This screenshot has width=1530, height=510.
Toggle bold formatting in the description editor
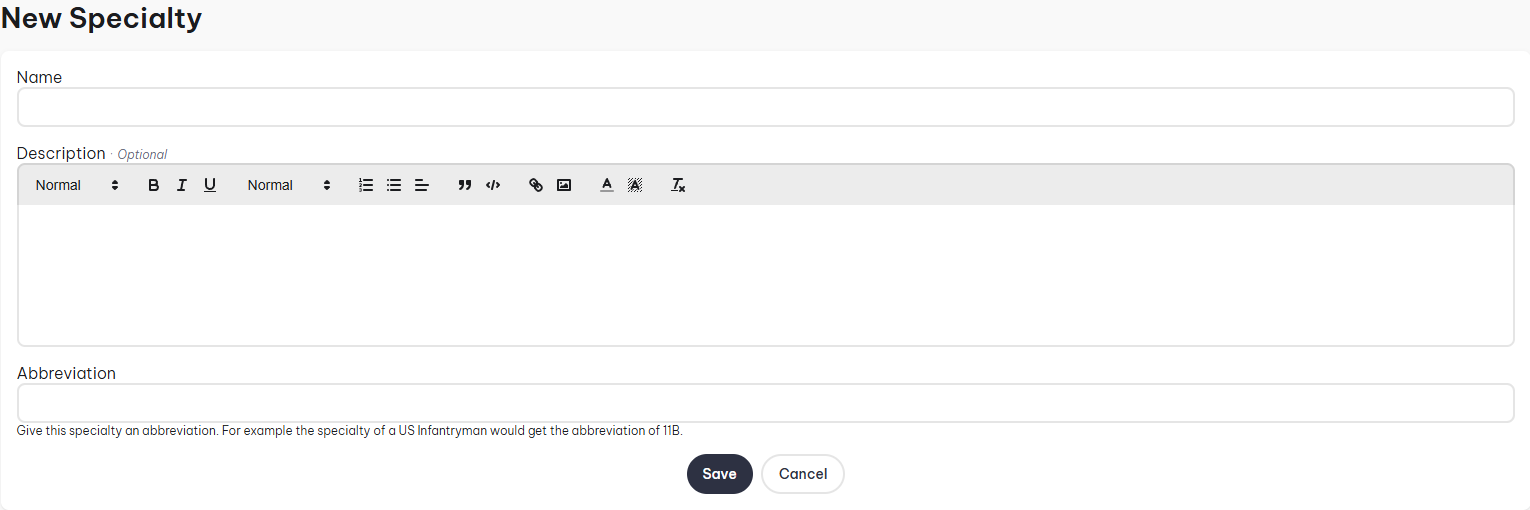click(153, 185)
